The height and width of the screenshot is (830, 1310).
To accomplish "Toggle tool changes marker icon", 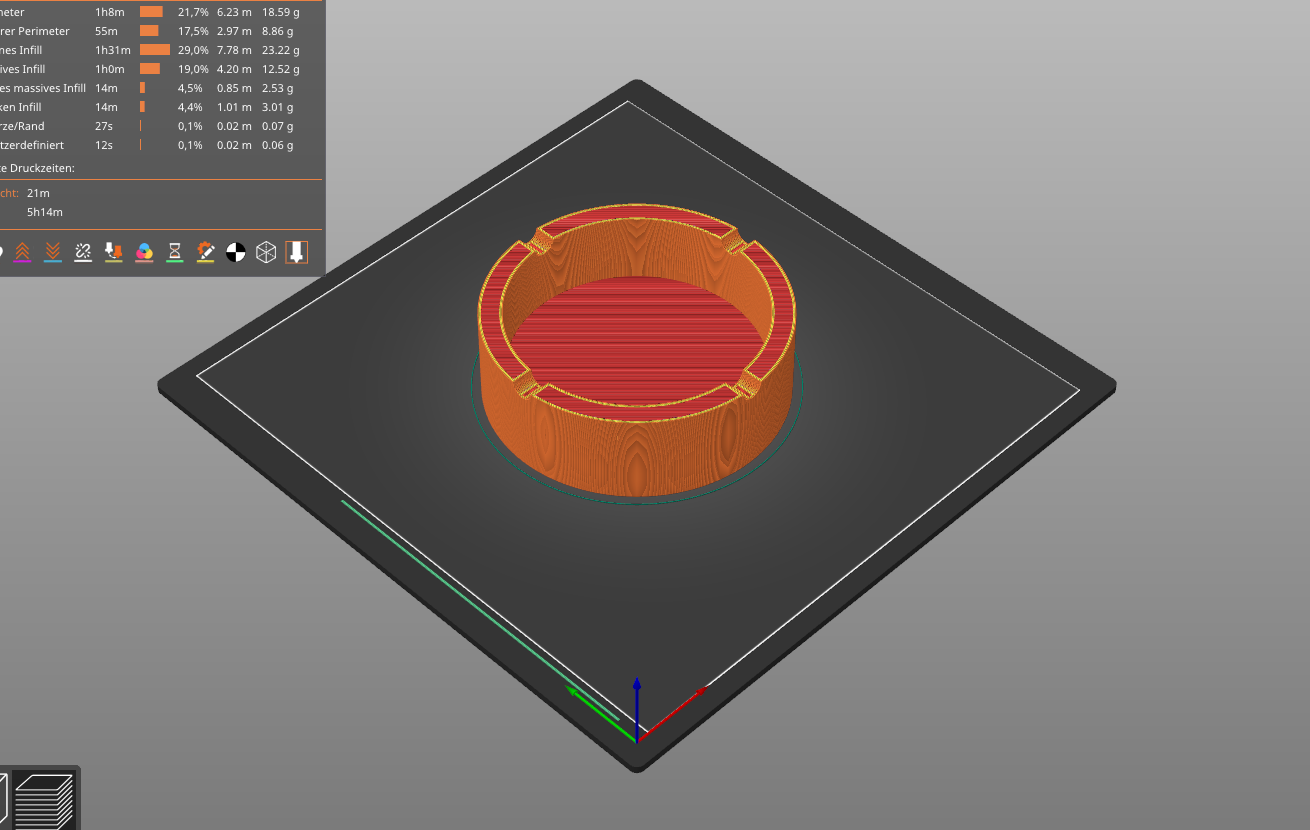I will pyautogui.click(x=113, y=252).
